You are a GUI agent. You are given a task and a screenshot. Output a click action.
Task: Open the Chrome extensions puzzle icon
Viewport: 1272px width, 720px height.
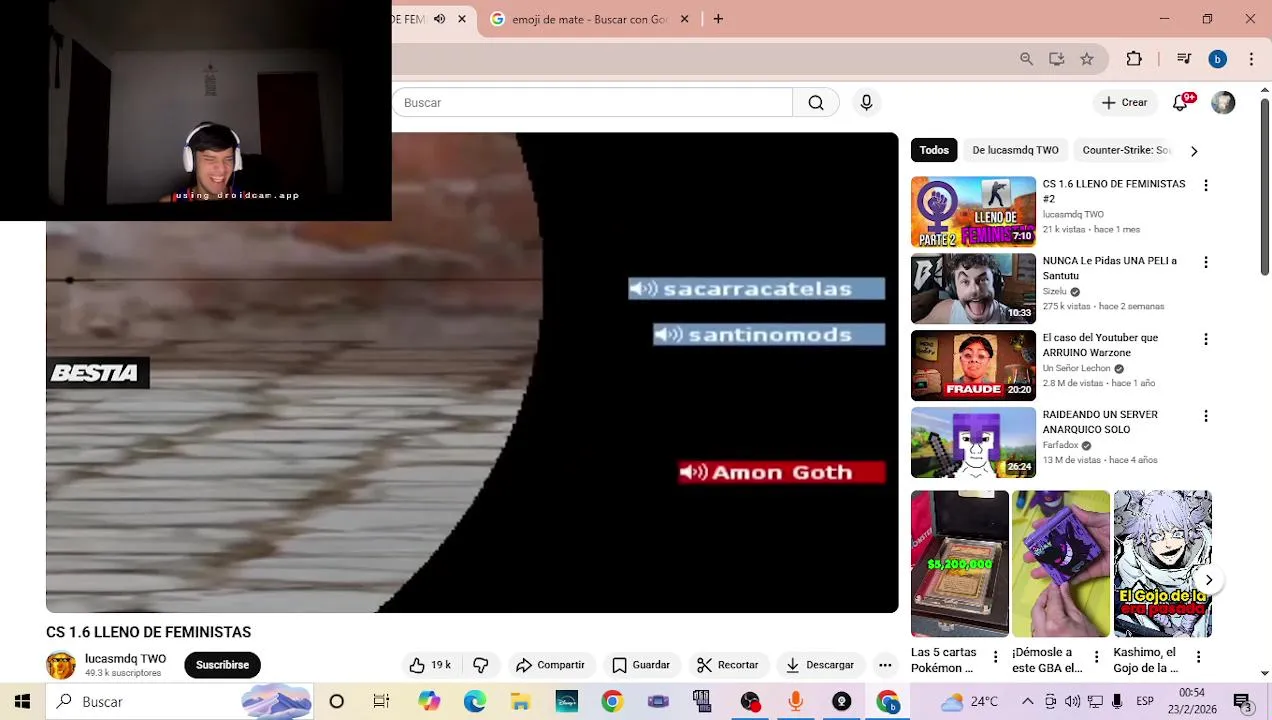1134,59
